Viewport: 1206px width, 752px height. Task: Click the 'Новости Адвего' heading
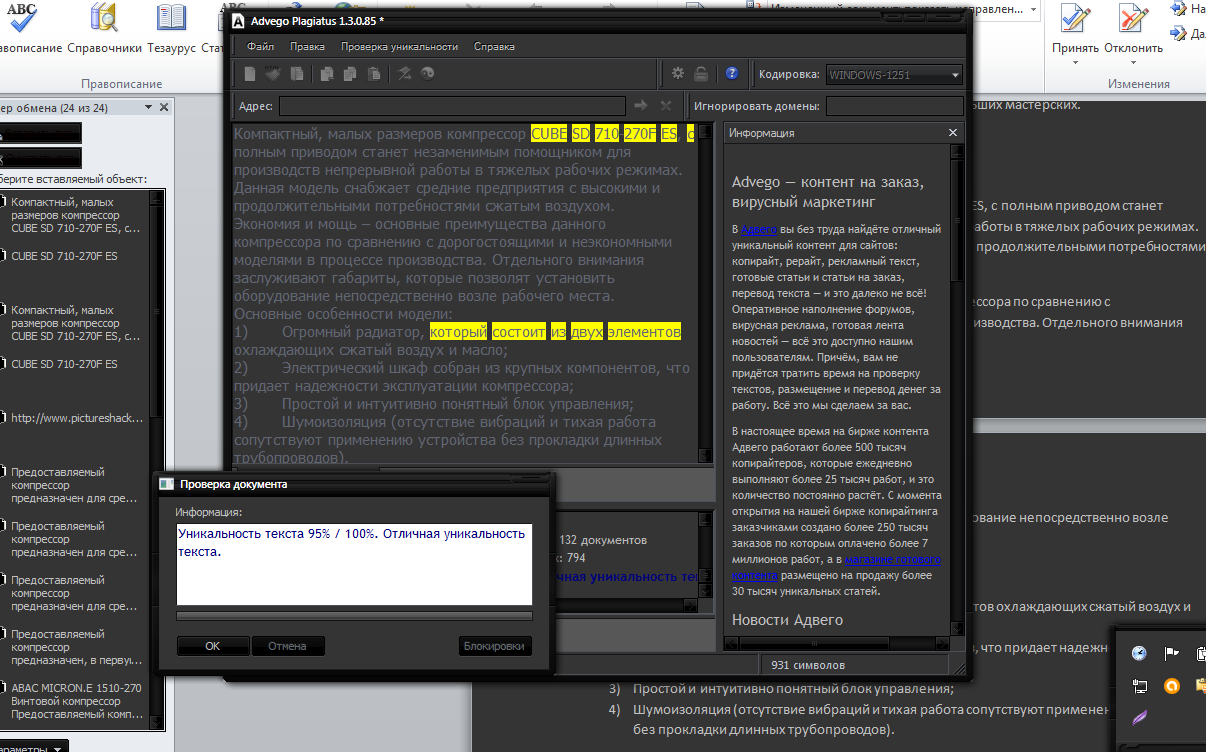[x=787, y=620]
